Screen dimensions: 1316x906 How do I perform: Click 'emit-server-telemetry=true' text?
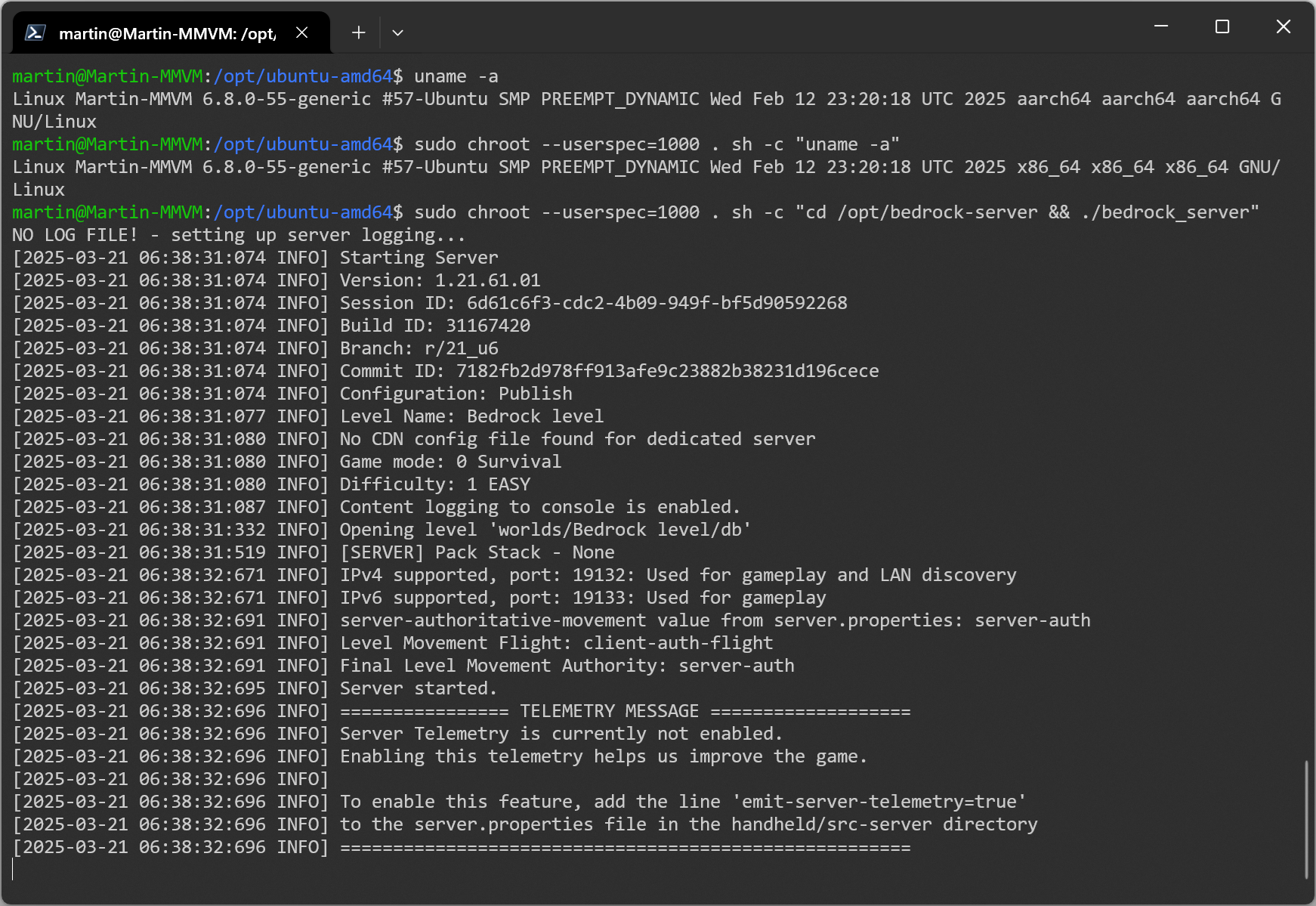(879, 802)
